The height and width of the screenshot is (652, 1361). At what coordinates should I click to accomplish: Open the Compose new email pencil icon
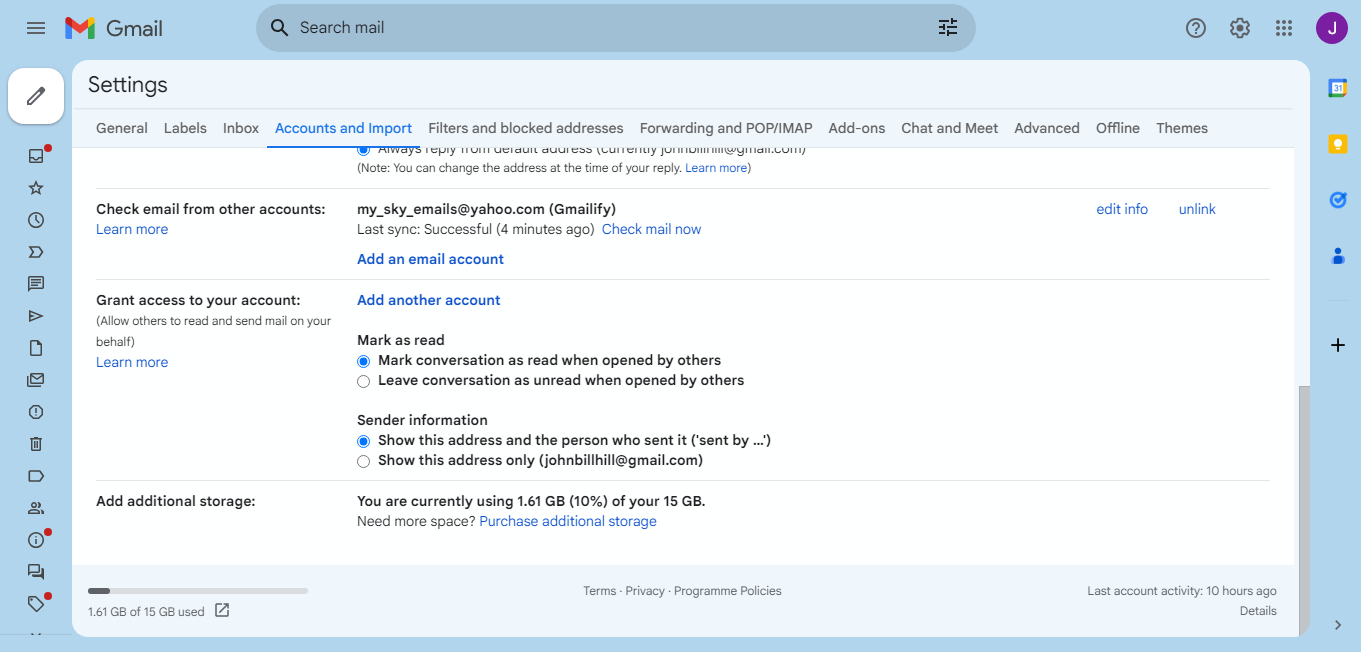coord(36,95)
